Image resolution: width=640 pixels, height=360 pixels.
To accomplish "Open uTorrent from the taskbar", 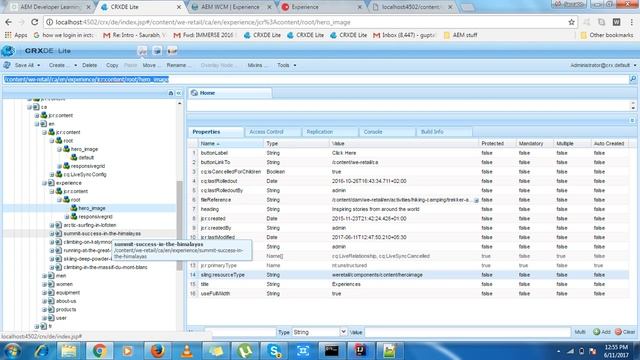I will tap(244, 351).
